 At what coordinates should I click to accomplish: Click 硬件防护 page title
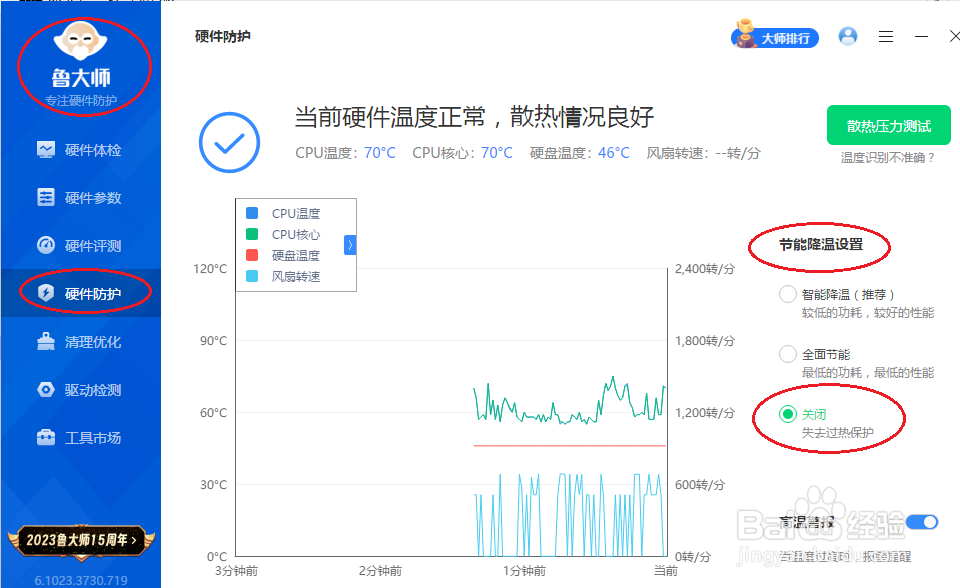click(x=223, y=36)
